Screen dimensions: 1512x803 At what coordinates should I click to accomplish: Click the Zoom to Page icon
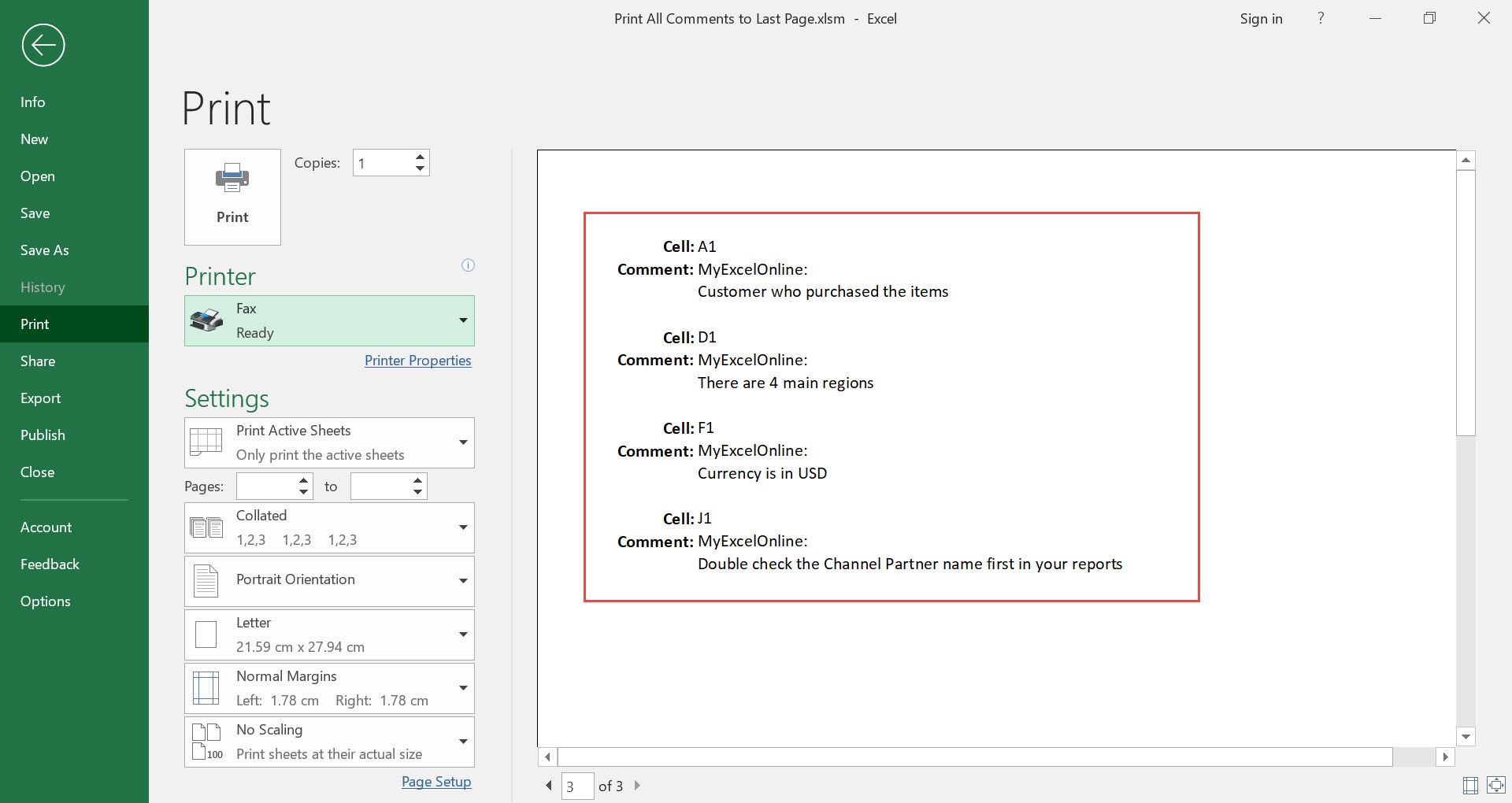[1496, 785]
